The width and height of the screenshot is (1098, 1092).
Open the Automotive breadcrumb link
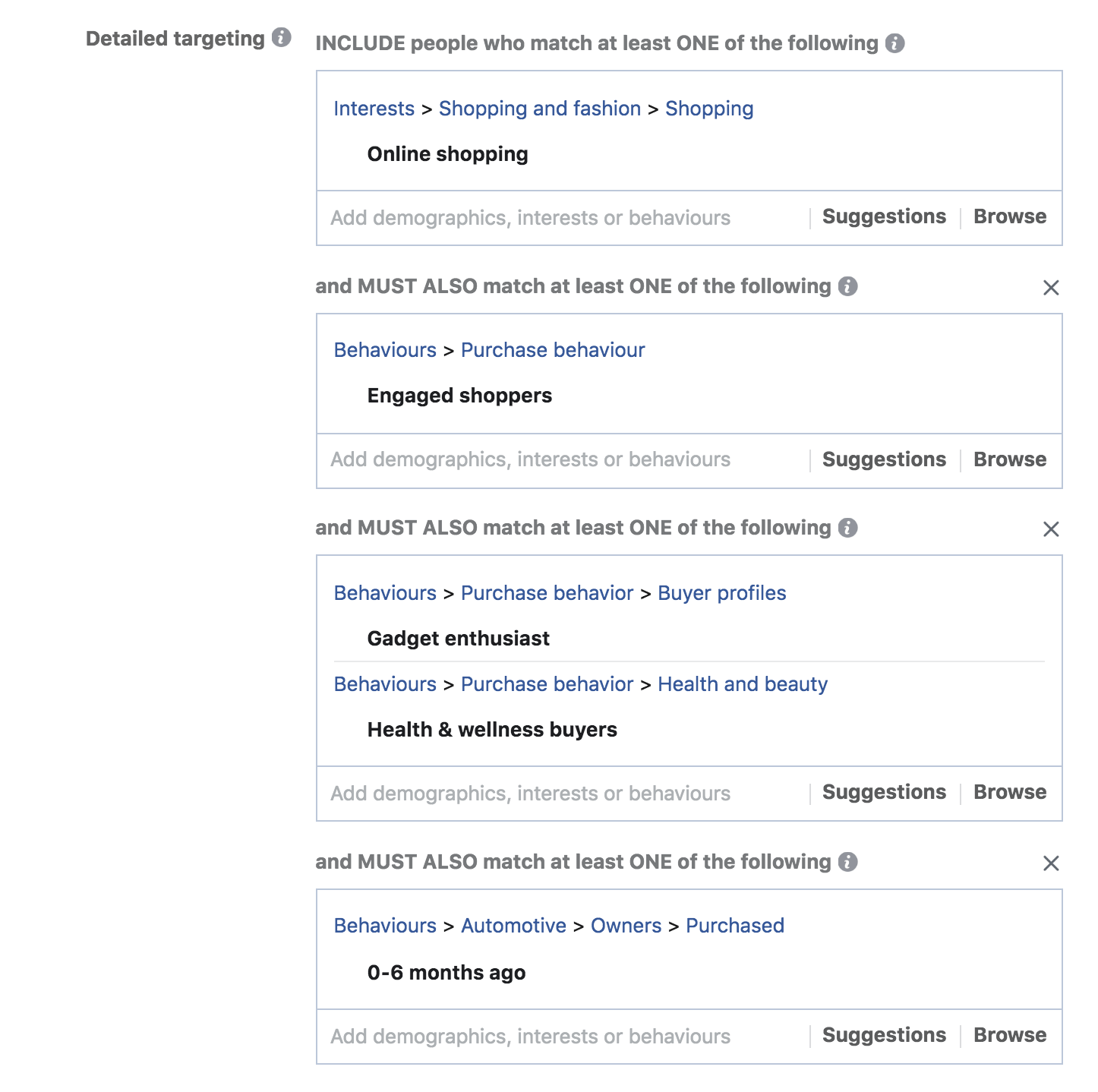tap(513, 926)
